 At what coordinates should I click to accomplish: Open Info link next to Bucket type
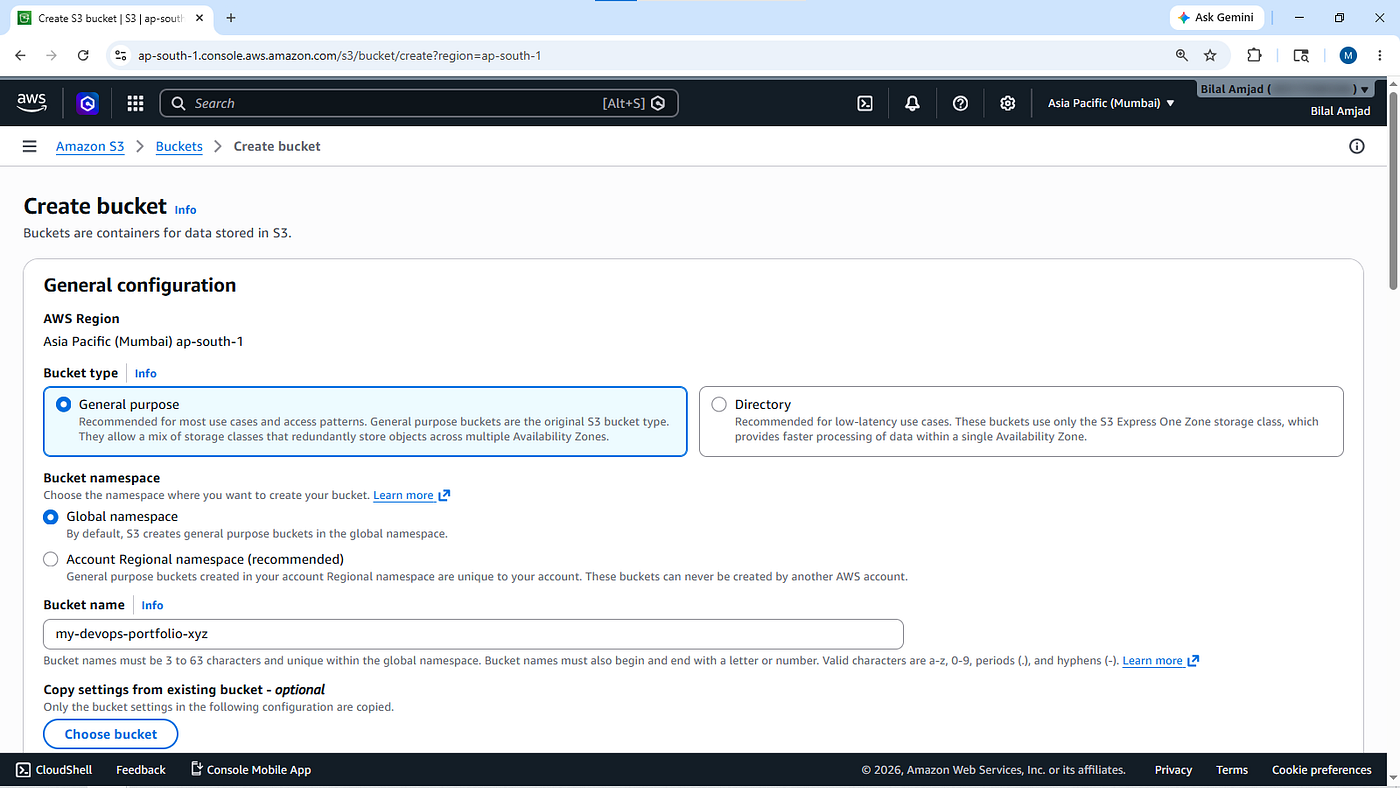(x=146, y=373)
